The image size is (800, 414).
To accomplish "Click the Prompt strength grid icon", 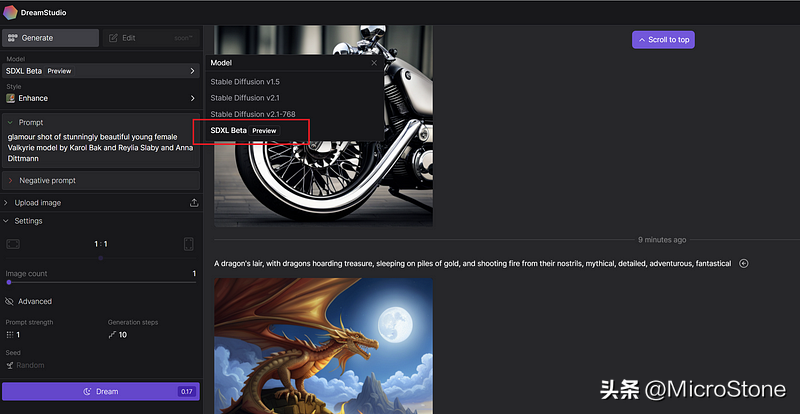I will (10, 335).
